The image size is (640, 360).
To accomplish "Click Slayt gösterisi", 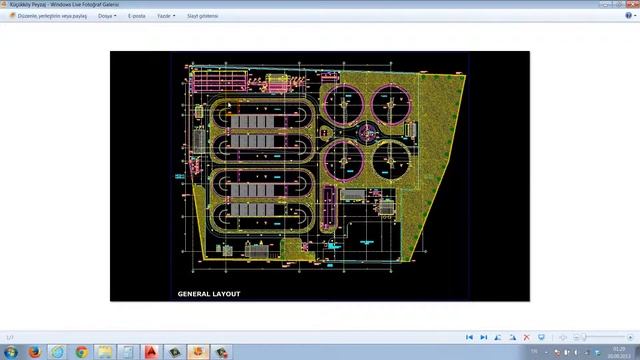I will tap(202, 16).
